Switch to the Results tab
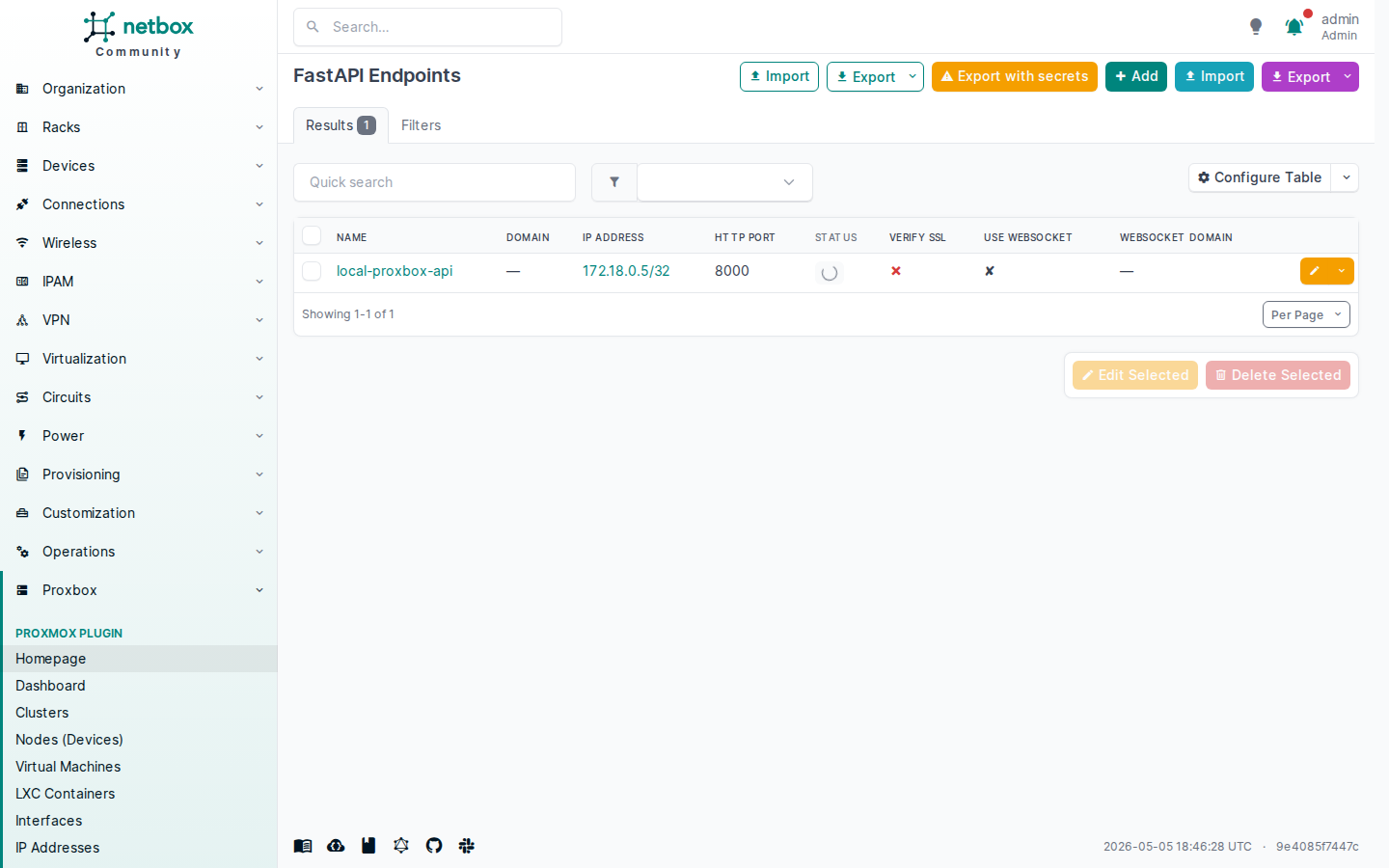The width and height of the screenshot is (1389, 868). [x=340, y=125]
